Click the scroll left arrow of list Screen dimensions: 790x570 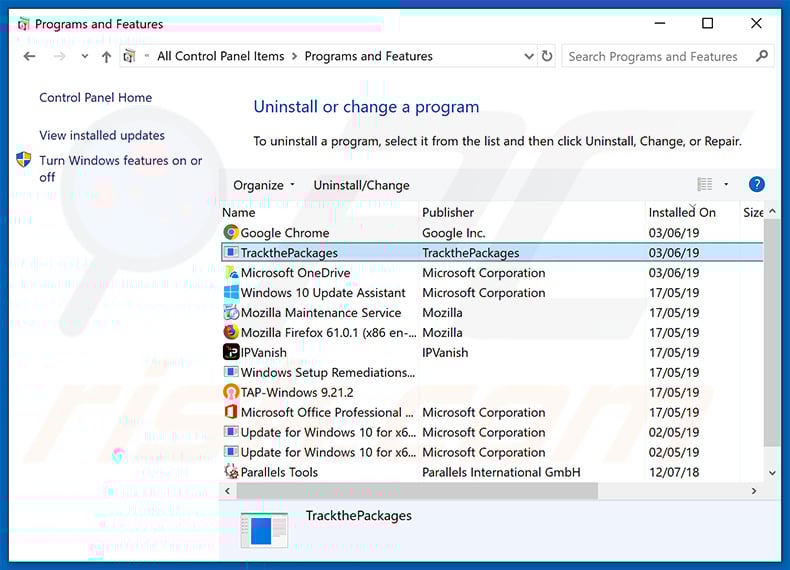(228, 491)
